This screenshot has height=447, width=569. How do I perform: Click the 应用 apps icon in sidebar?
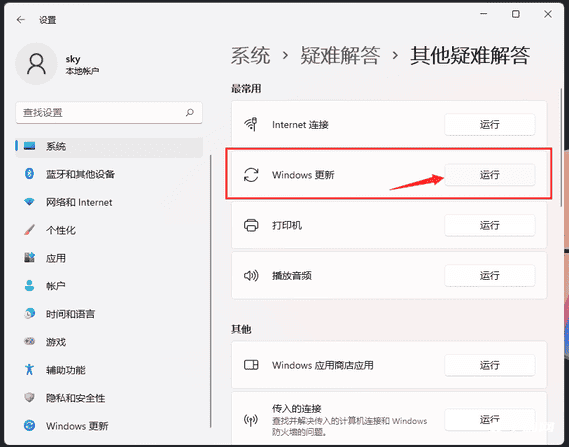pos(29,258)
